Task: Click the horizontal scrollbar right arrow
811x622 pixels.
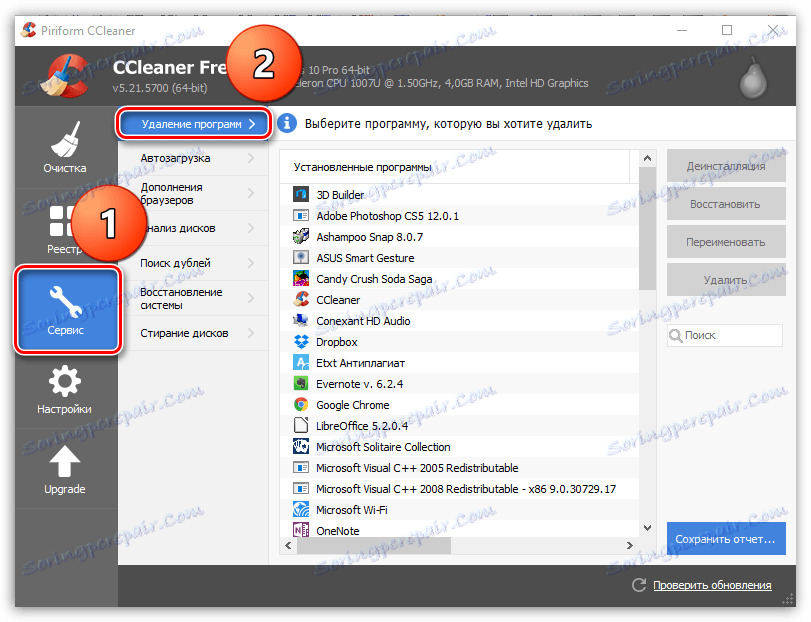Action: tap(629, 545)
